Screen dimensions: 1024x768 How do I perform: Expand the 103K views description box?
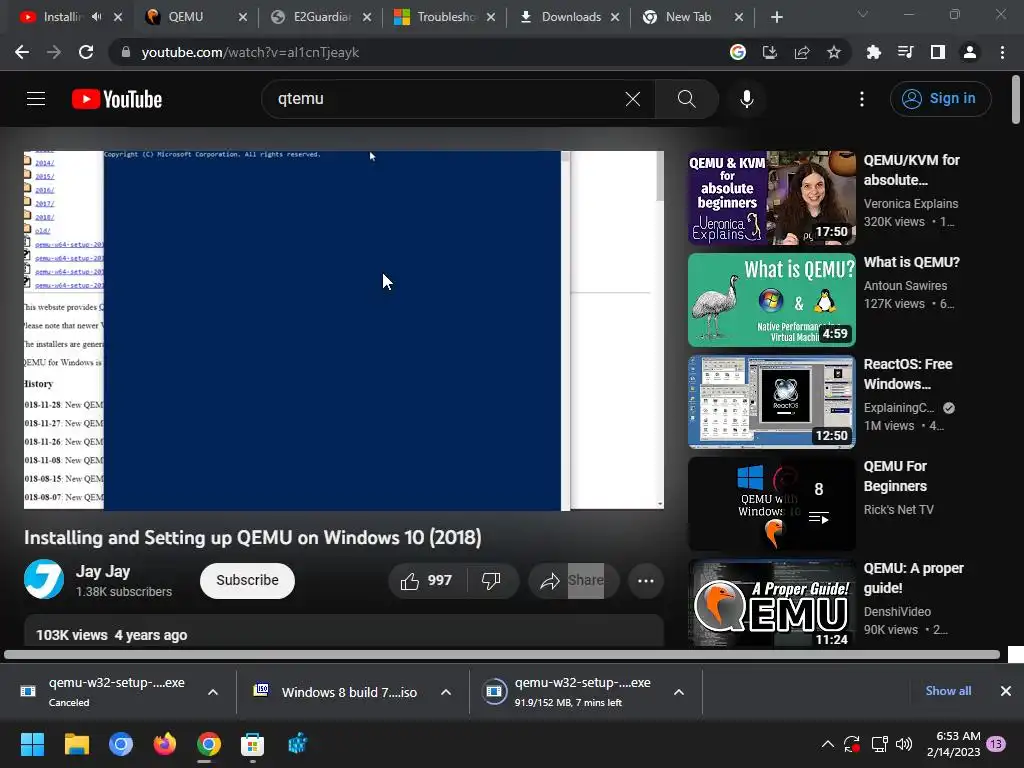344,632
